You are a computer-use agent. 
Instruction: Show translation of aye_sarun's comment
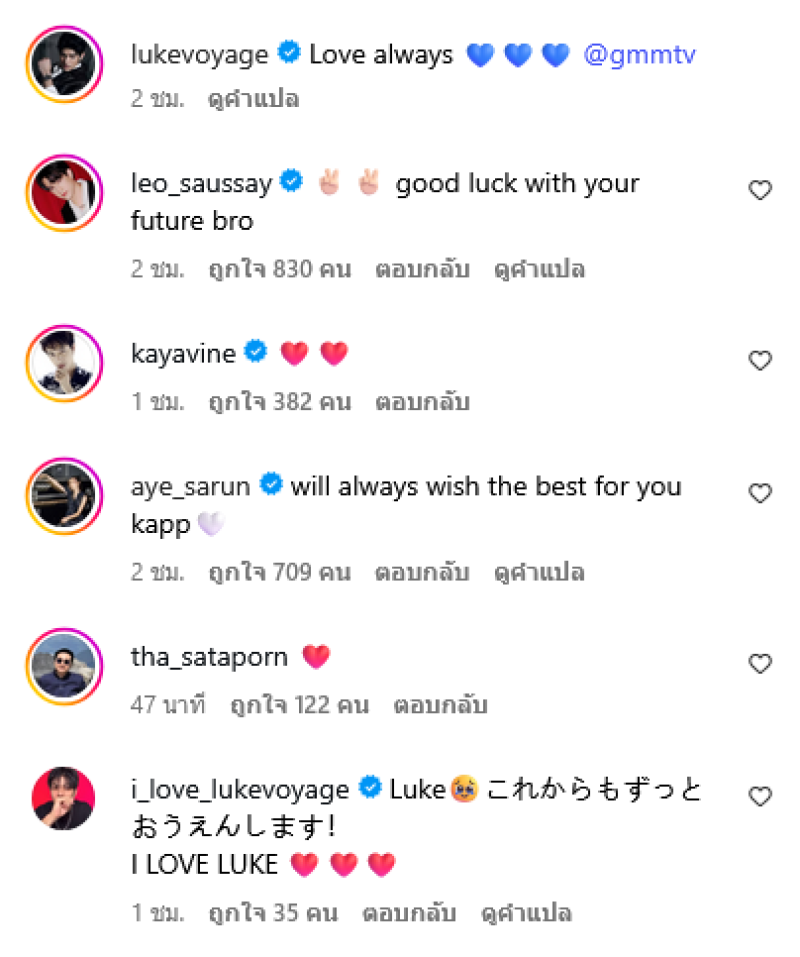click(540, 572)
